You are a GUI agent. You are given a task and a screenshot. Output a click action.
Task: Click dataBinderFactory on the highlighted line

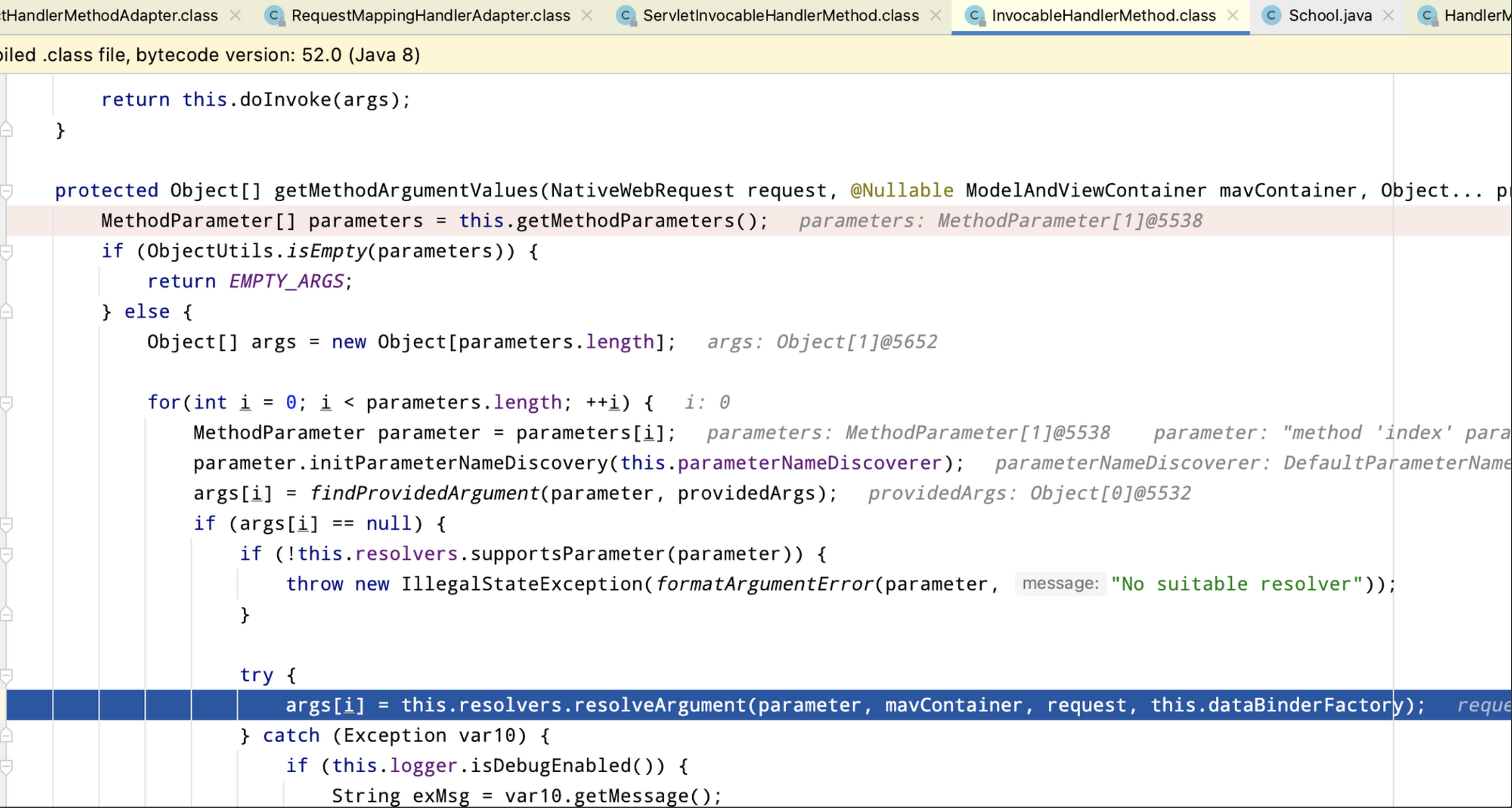[x=1305, y=705]
